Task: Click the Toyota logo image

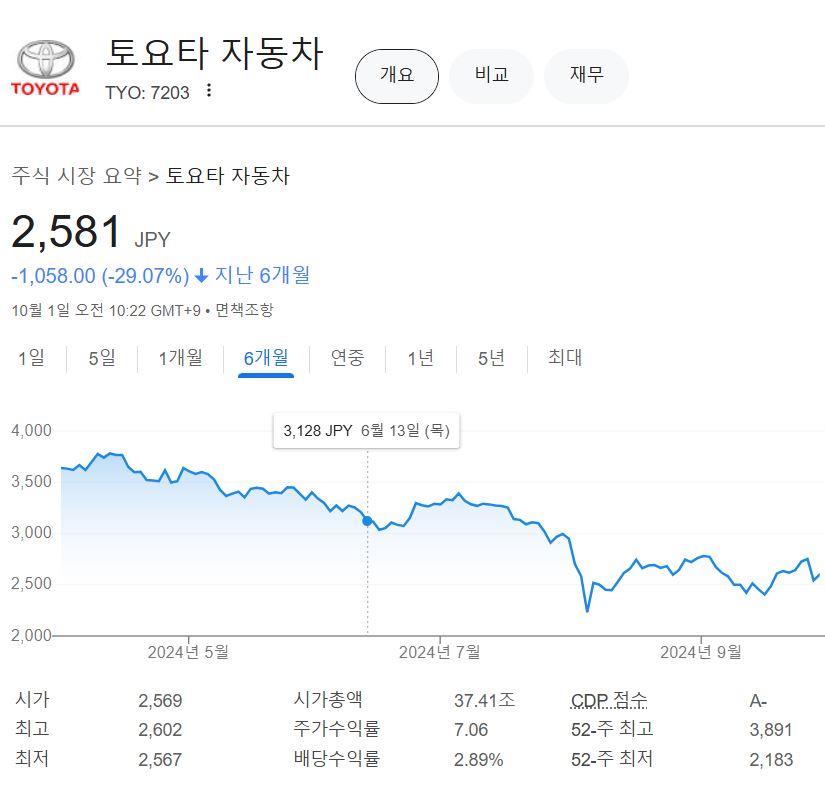Action: pyautogui.click(x=45, y=68)
